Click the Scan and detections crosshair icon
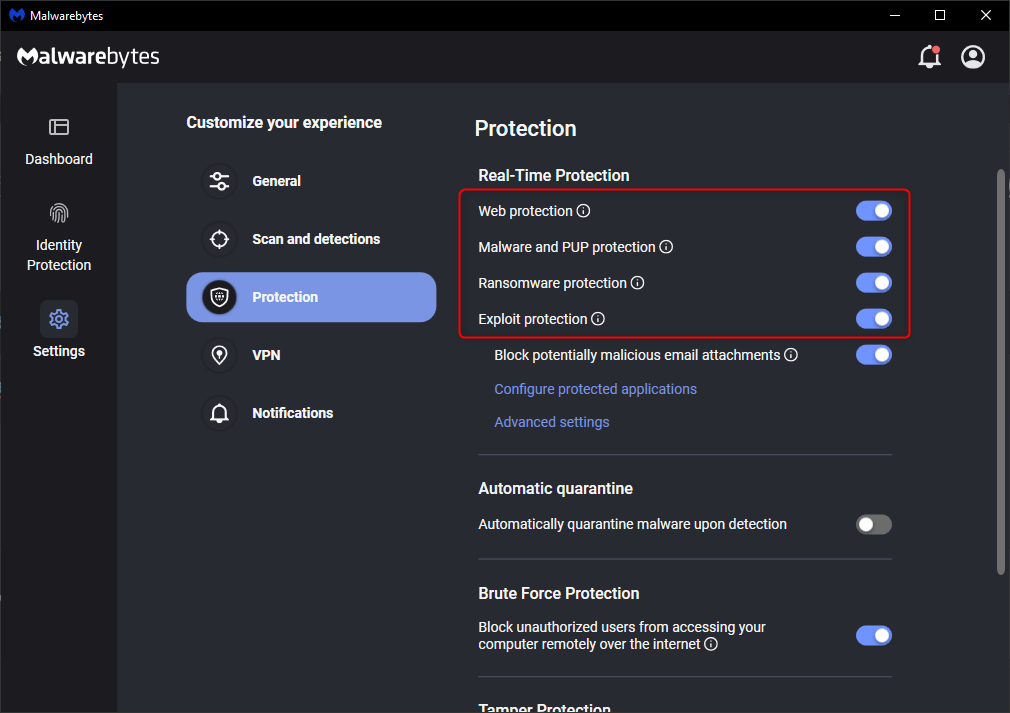This screenshot has width=1010, height=713. [219, 239]
